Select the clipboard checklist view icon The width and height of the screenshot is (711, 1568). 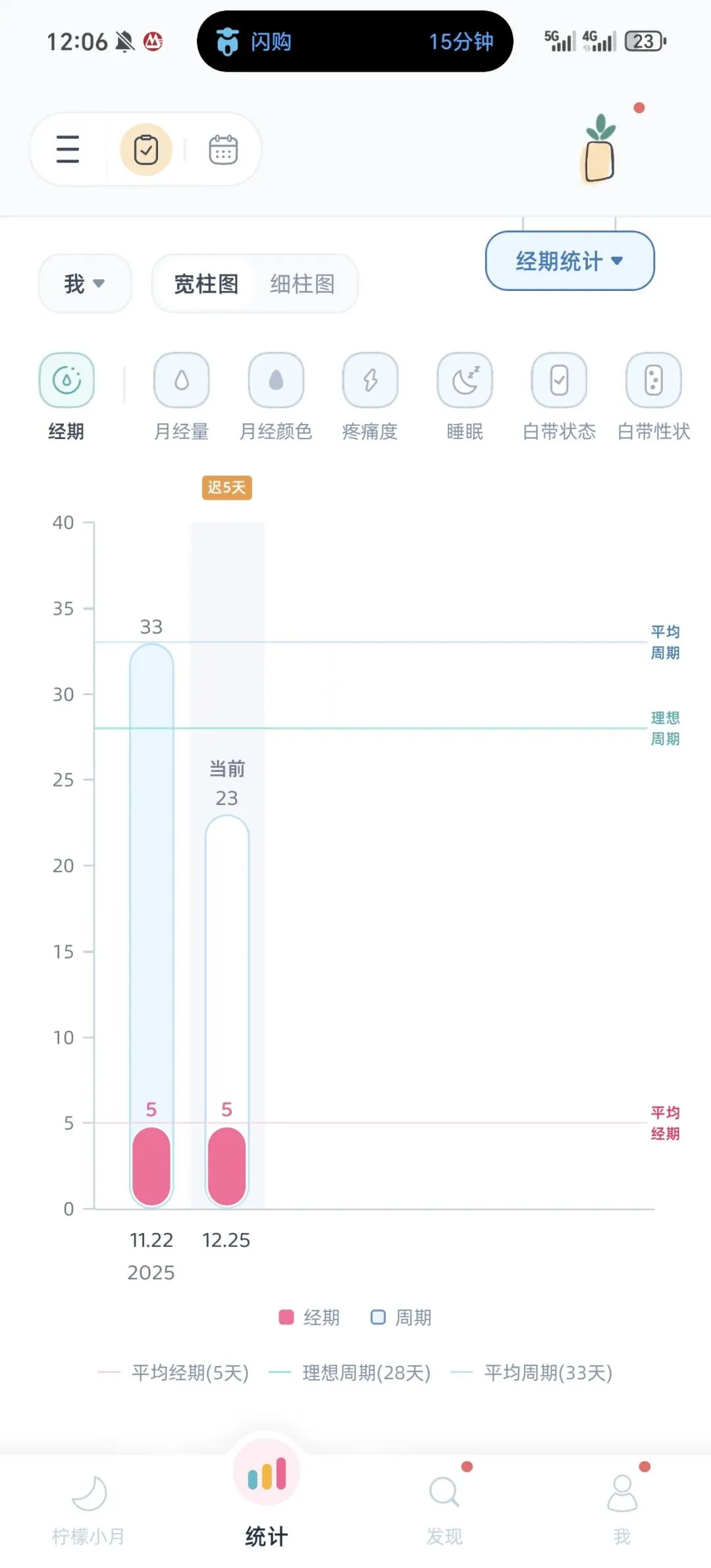point(146,149)
